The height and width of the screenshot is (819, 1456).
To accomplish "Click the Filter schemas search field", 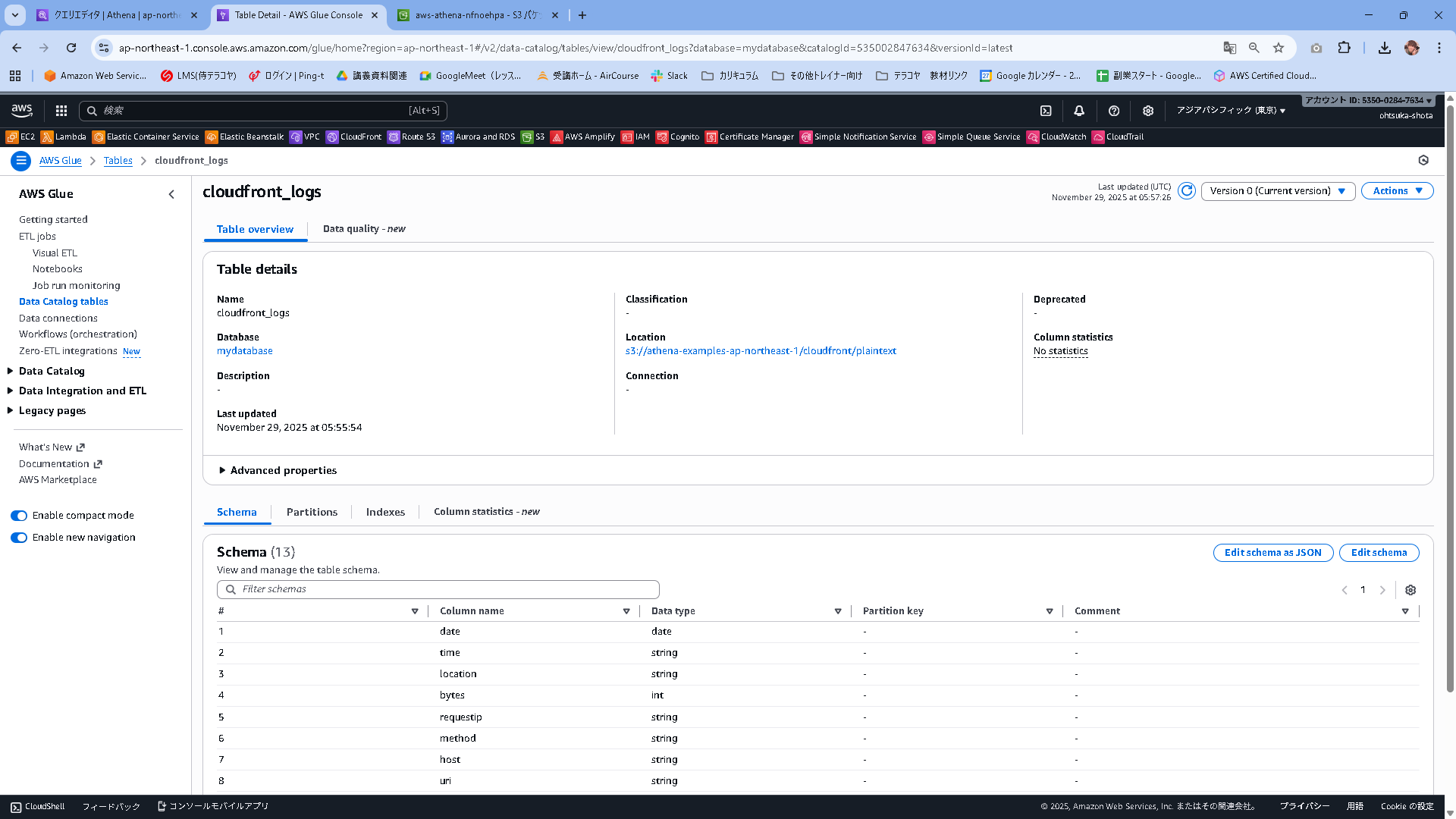I will [x=438, y=589].
